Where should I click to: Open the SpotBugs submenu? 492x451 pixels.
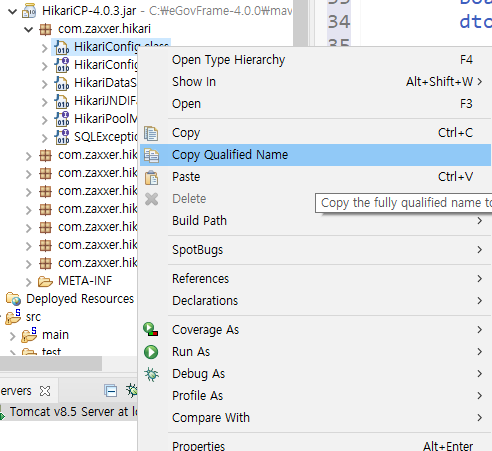click(315, 250)
